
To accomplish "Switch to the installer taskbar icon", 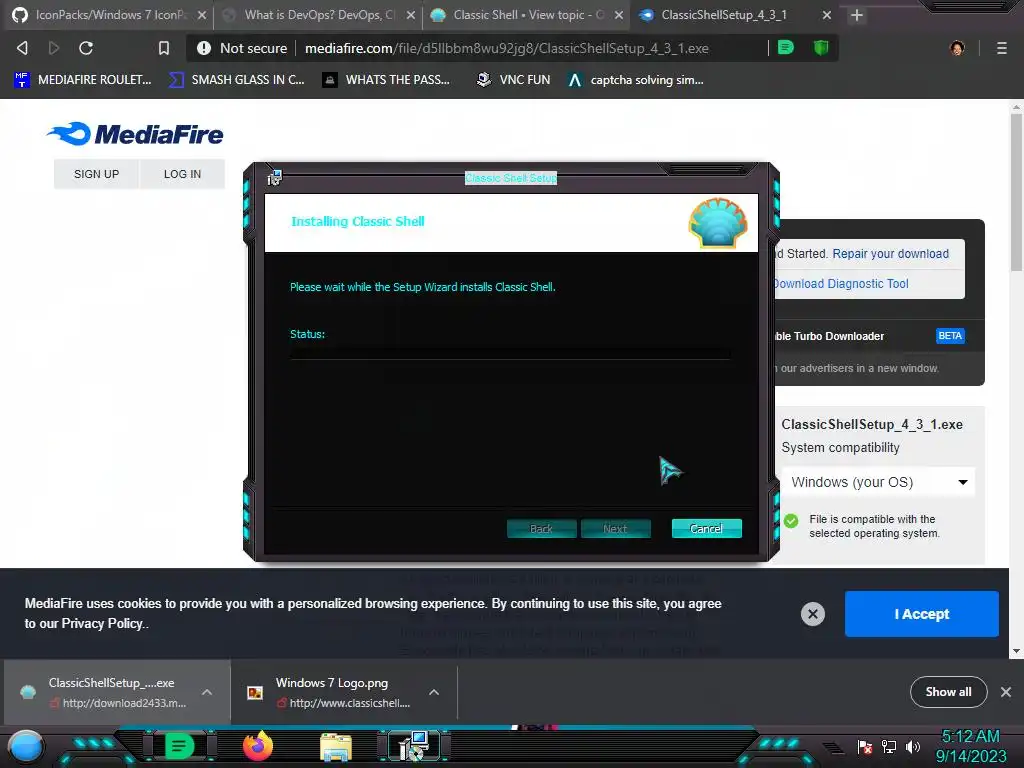I will [413, 746].
